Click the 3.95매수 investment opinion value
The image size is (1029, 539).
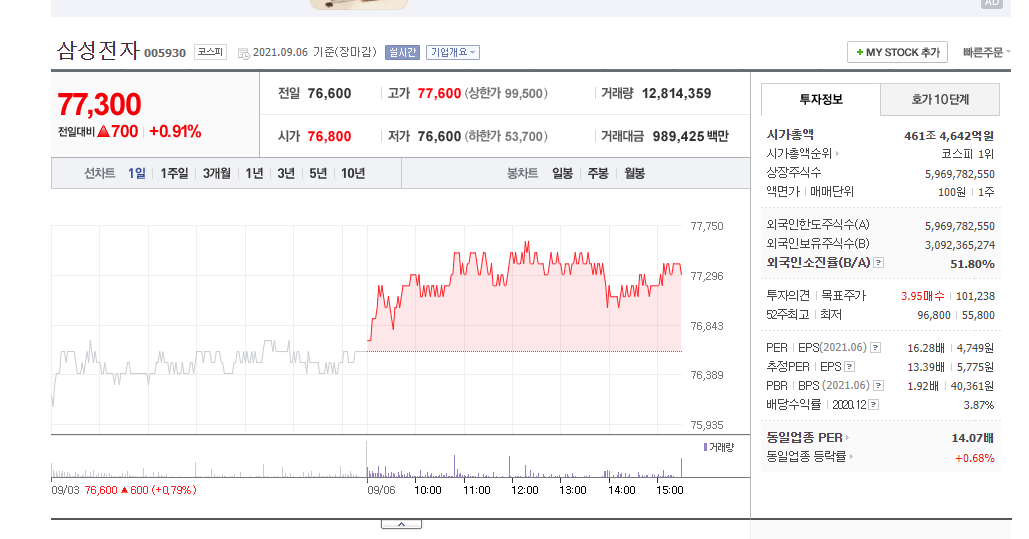tap(923, 296)
